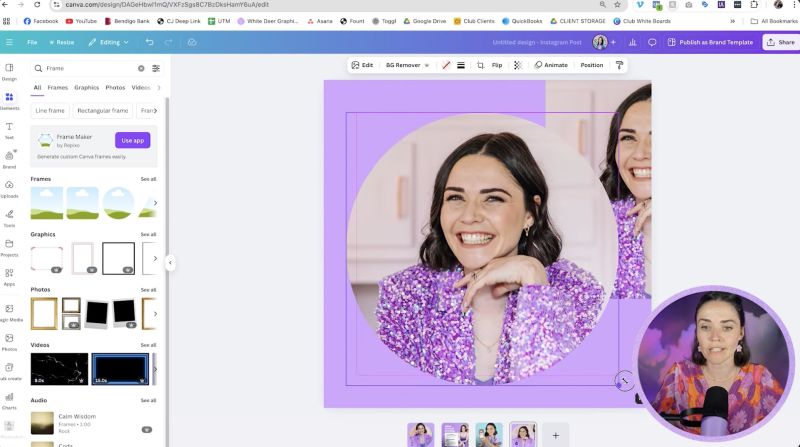Open search filter options
Image resolution: width=800 pixels, height=447 pixels.
[x=156, y=68]
